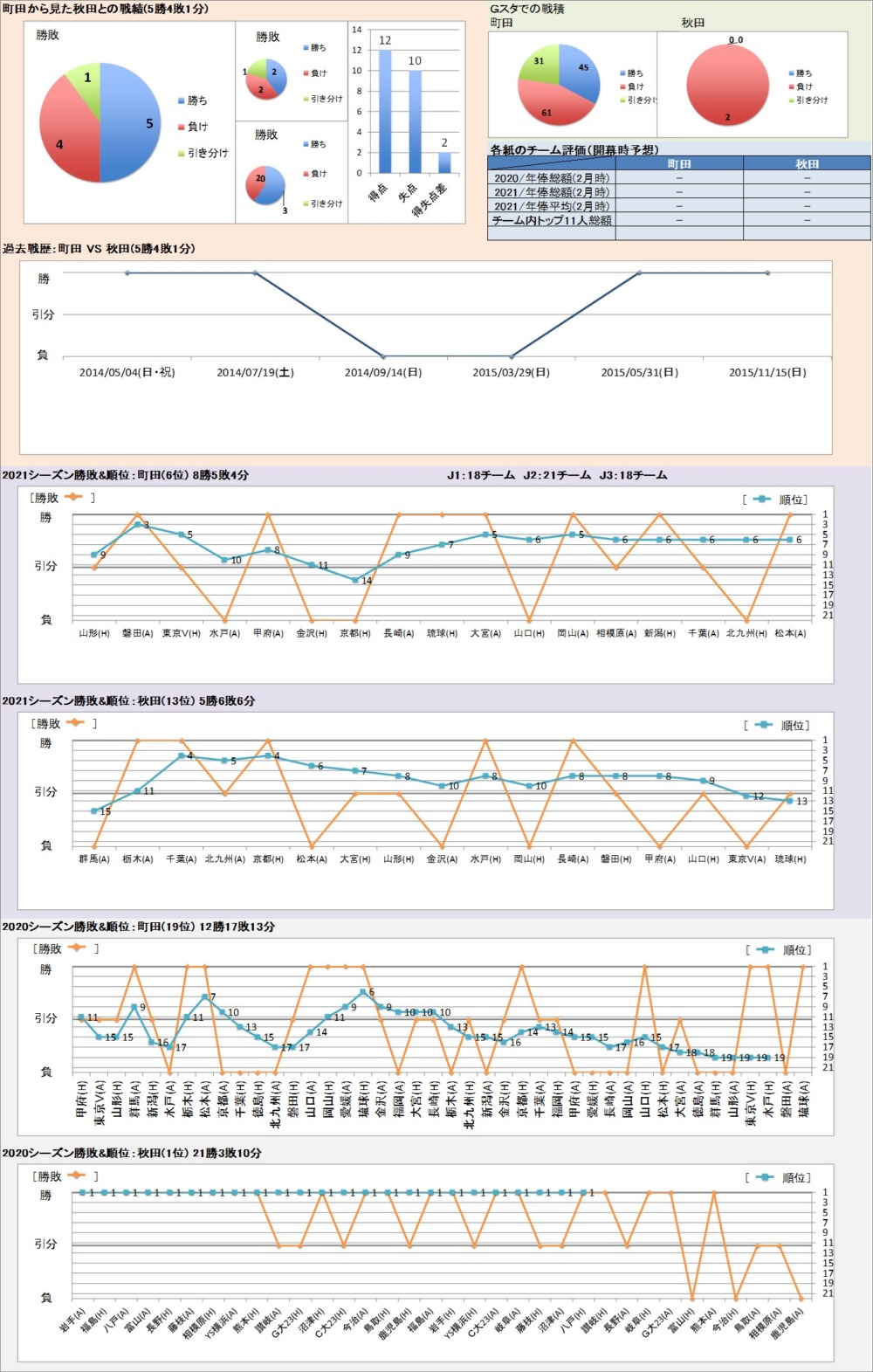
Task: Click the 2014/09/14 loss point on the history chart
Action: click(383, 356)
